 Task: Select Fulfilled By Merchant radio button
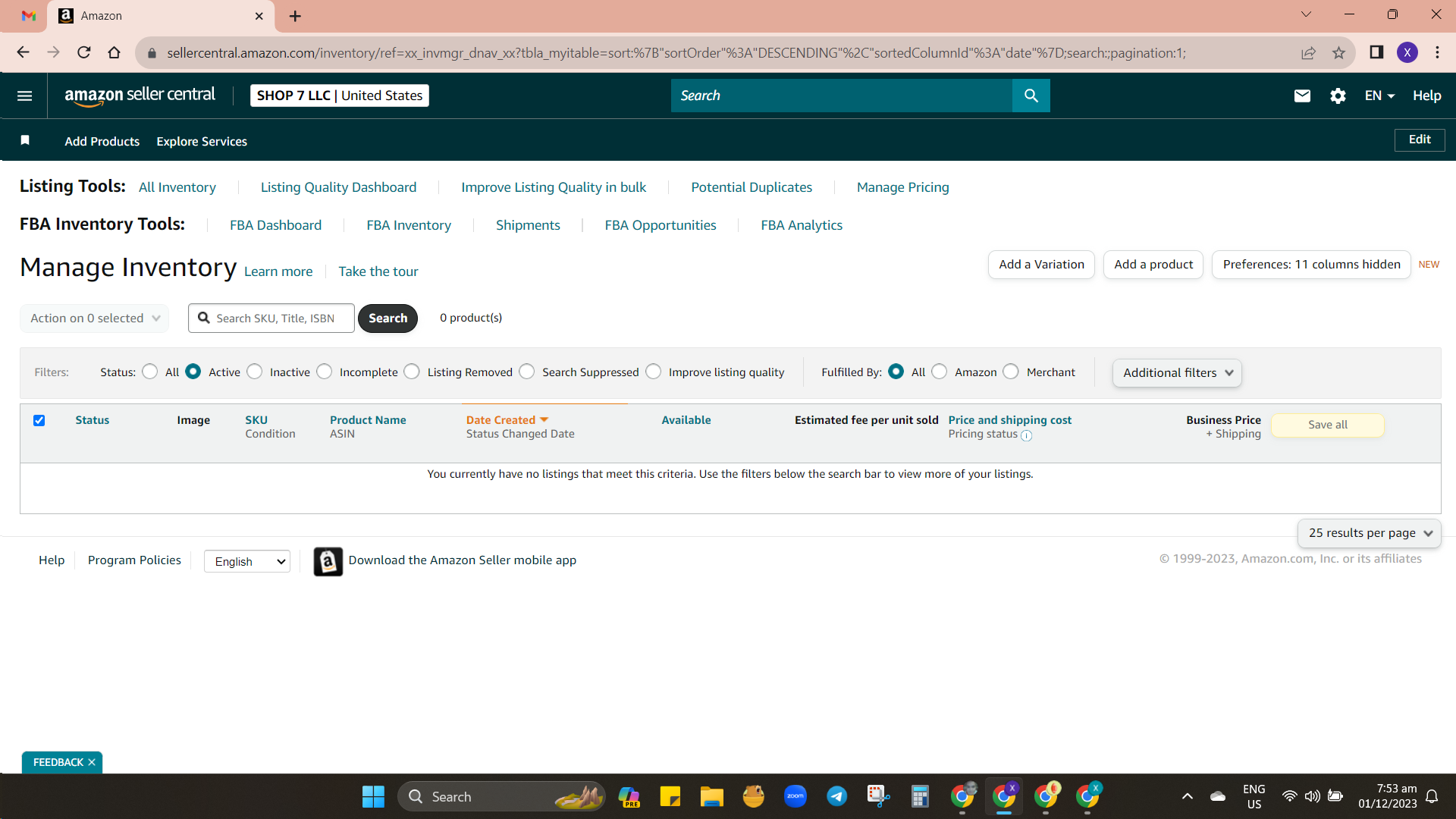(1011, 372)
